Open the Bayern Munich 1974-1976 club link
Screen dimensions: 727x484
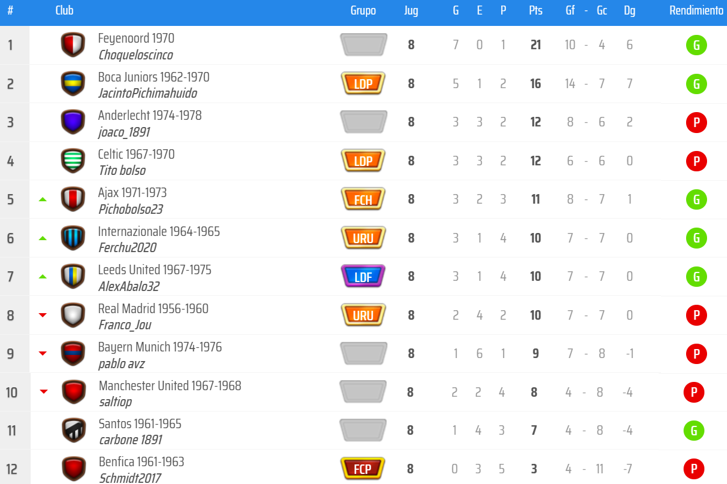tap(160, 347)
